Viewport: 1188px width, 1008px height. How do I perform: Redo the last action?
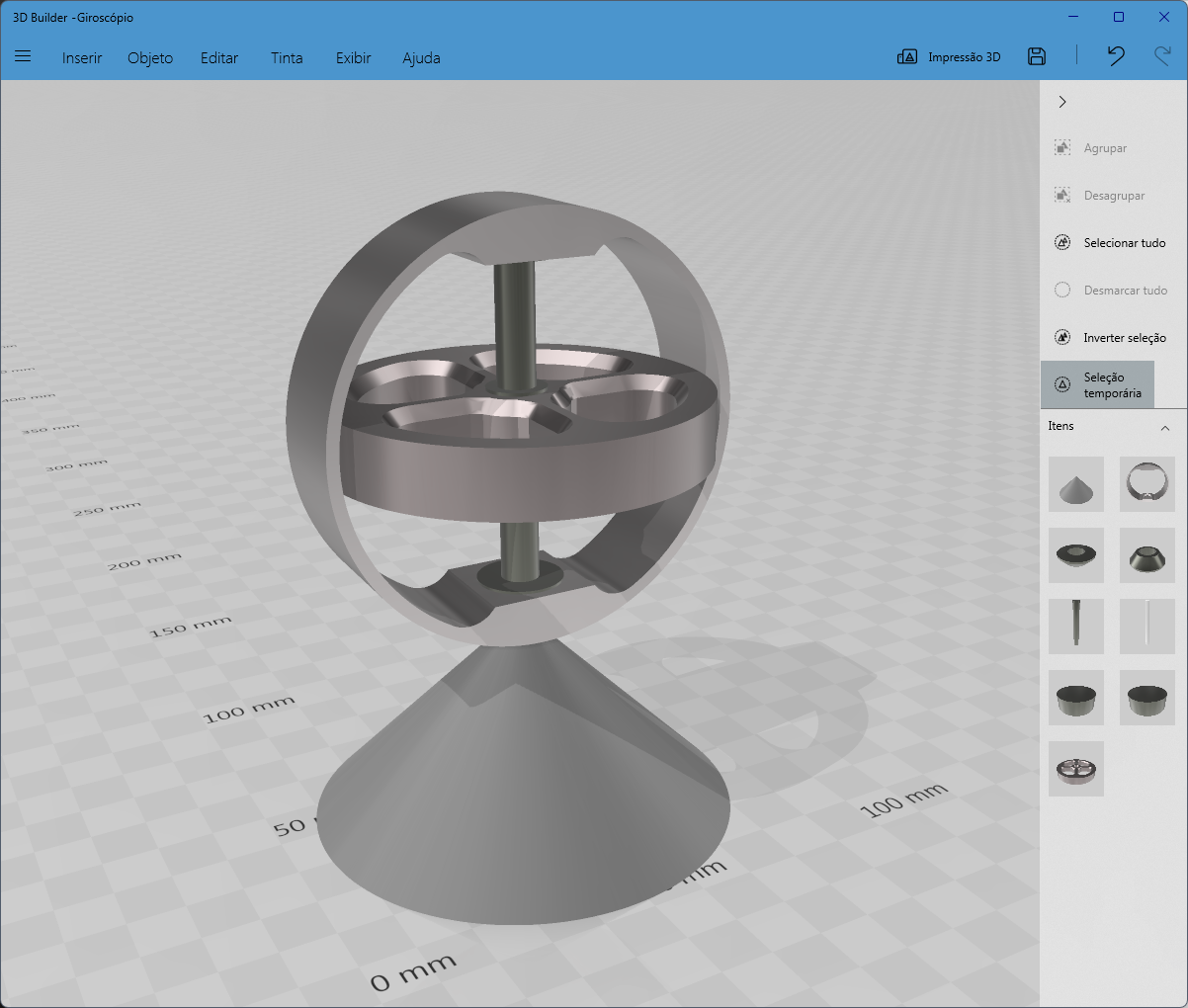[1163, 56]
